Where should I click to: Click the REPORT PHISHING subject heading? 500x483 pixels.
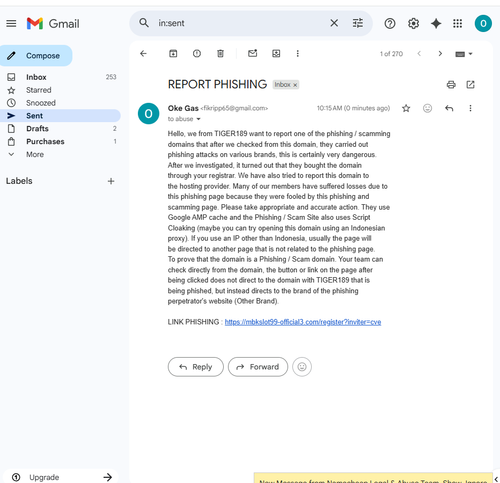[x=217, y=85]
